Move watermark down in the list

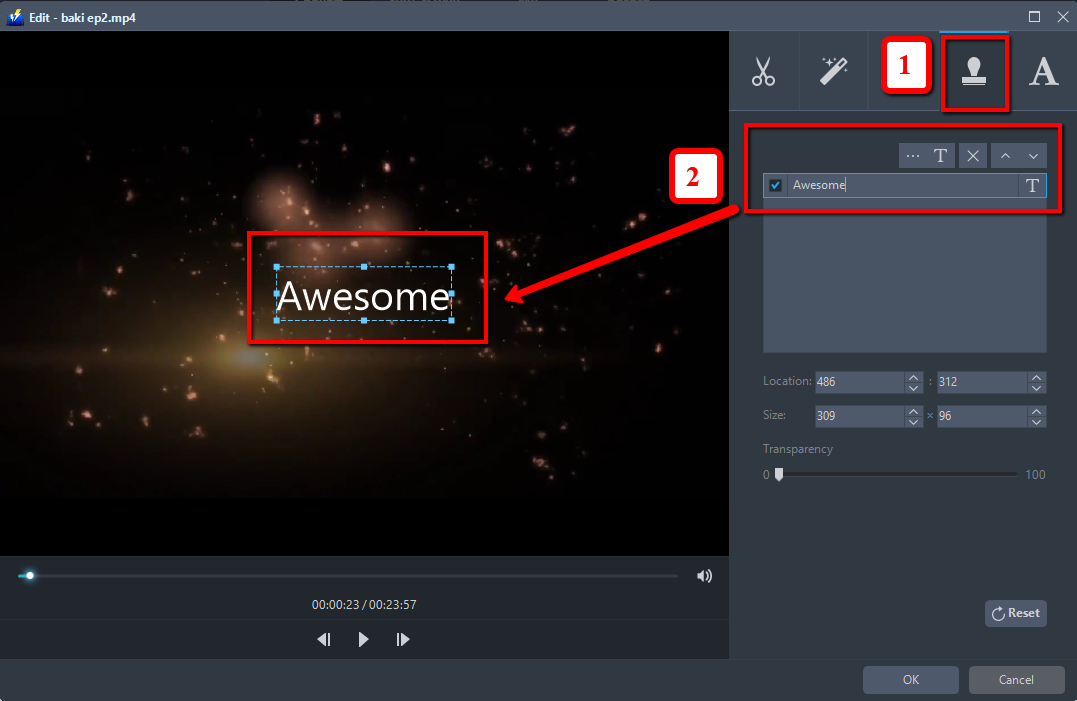pyautogui.click(x=1033, y=156)
